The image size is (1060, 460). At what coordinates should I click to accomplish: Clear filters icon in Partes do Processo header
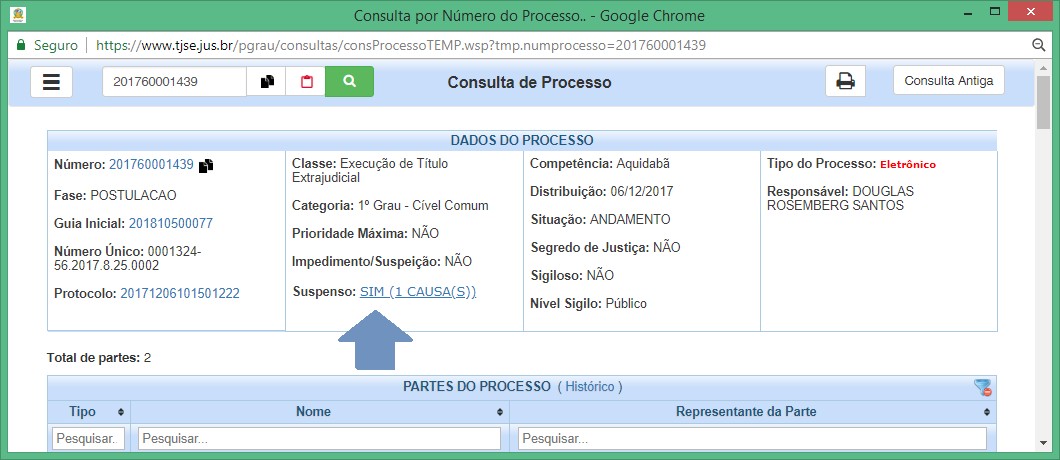coord(982,387)
